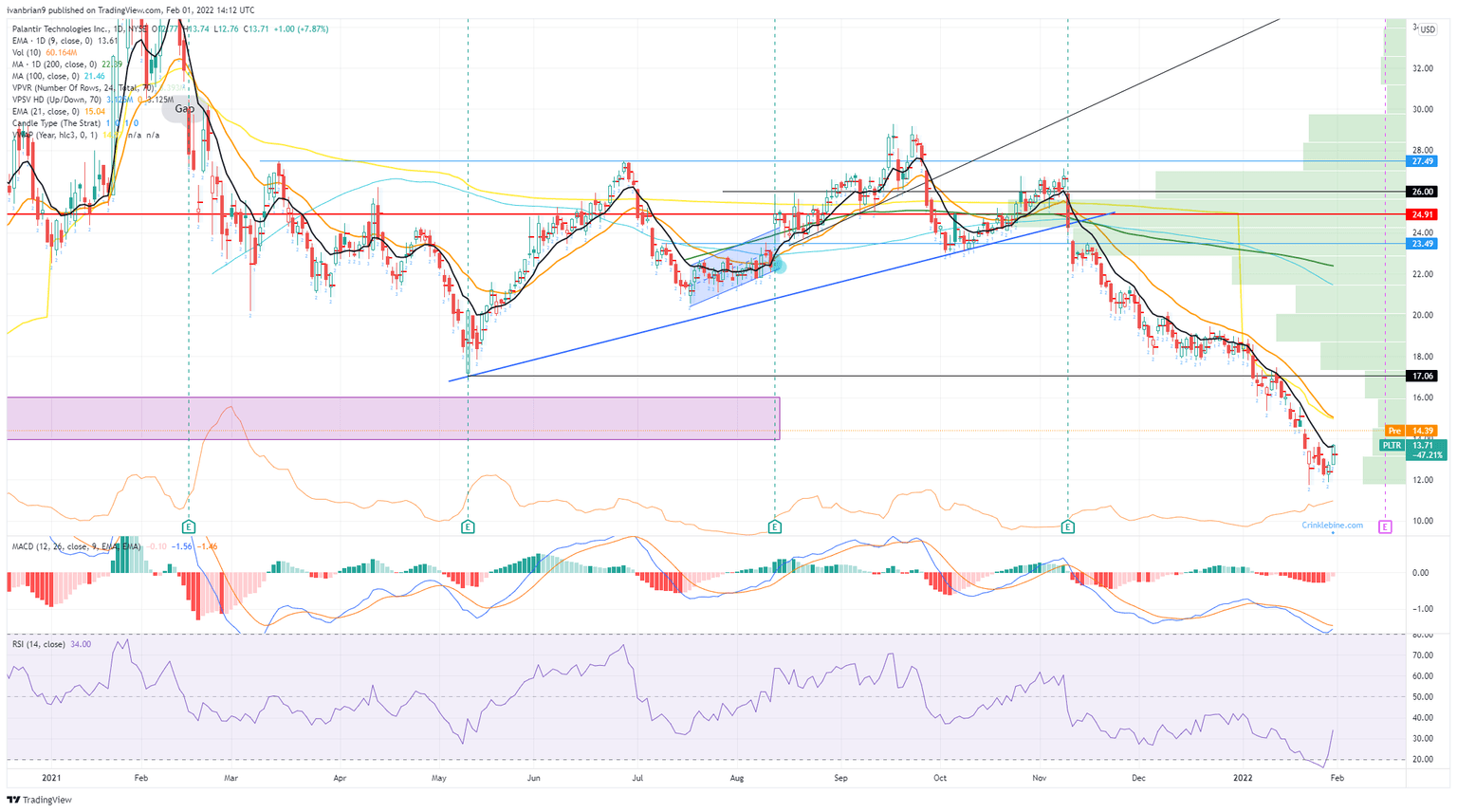Open the green earnings E marker for November 2021
Viewport: 1457px width, 812px height.
[1068, 526]
